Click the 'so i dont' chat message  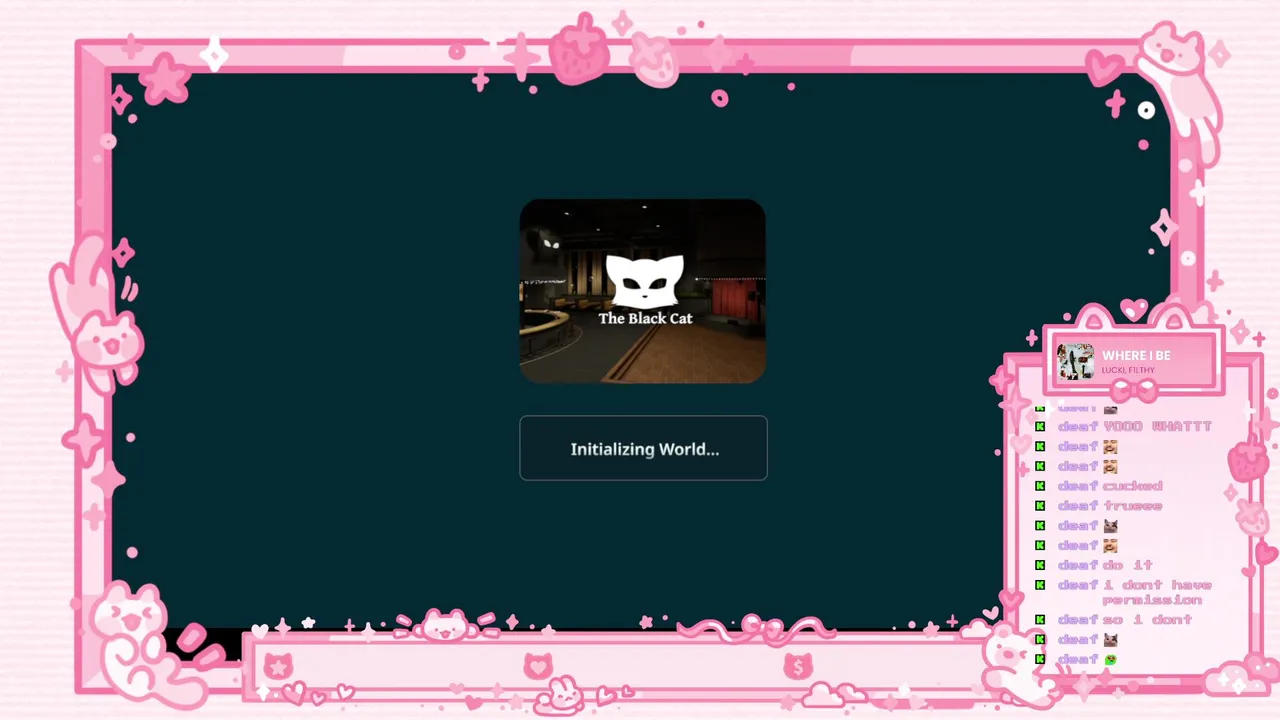(x=1148, y=620)
